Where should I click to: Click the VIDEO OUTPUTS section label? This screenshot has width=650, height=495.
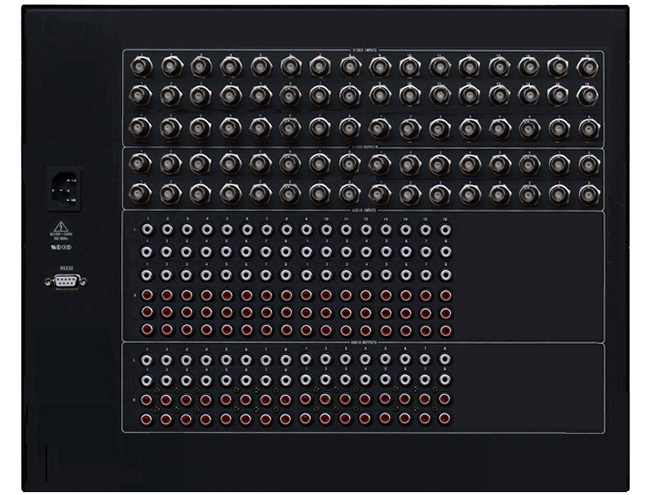pos(364,147)
